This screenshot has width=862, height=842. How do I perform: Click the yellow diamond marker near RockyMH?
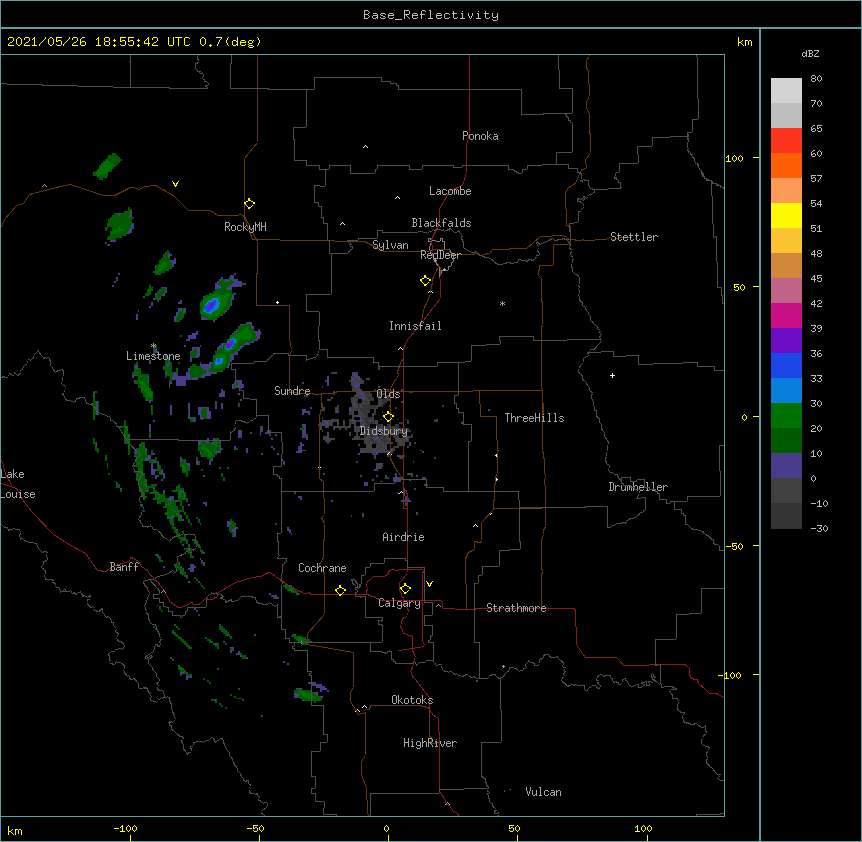point(249,203)
